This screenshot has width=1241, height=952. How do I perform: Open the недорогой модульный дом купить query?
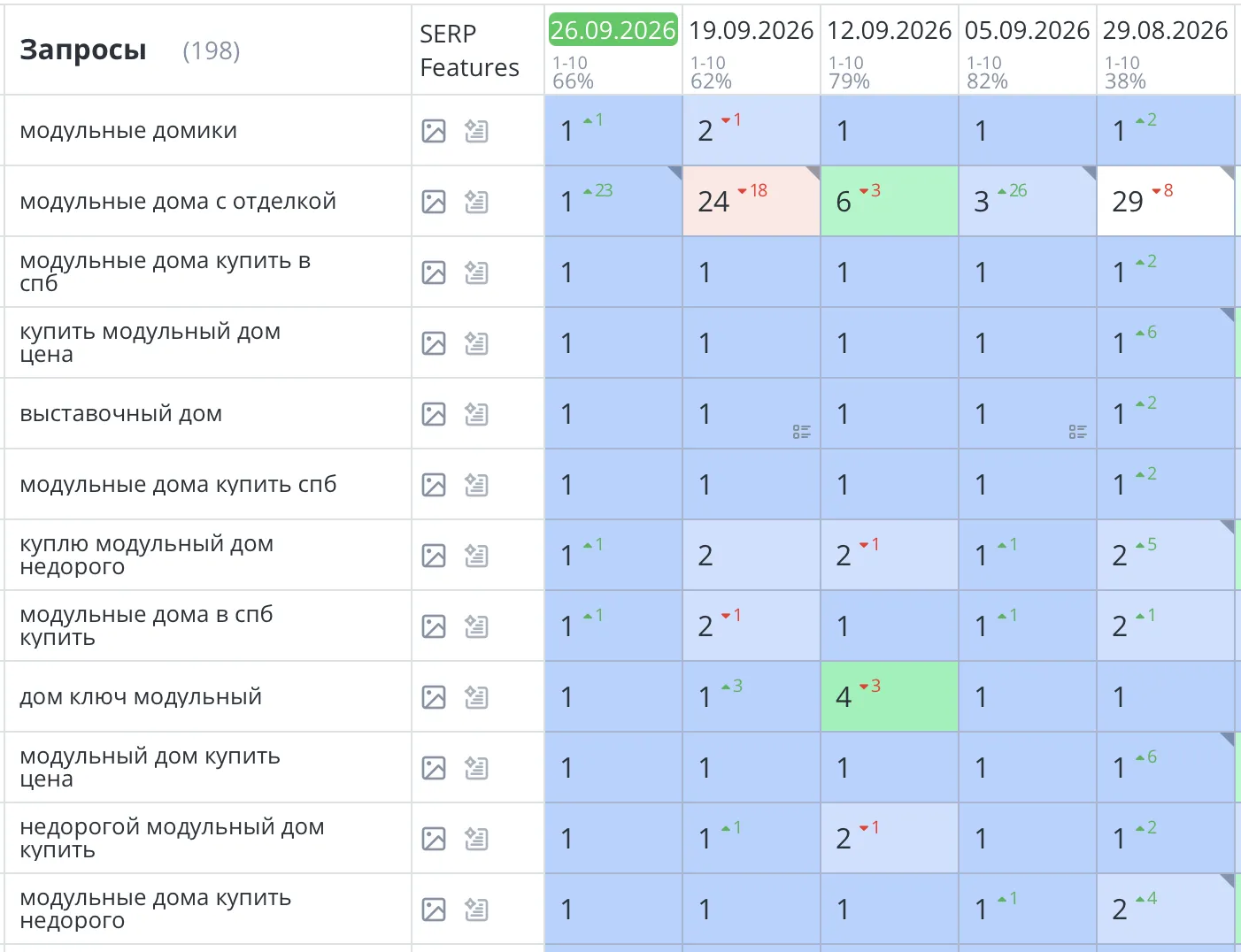click(x=172, y=839)
